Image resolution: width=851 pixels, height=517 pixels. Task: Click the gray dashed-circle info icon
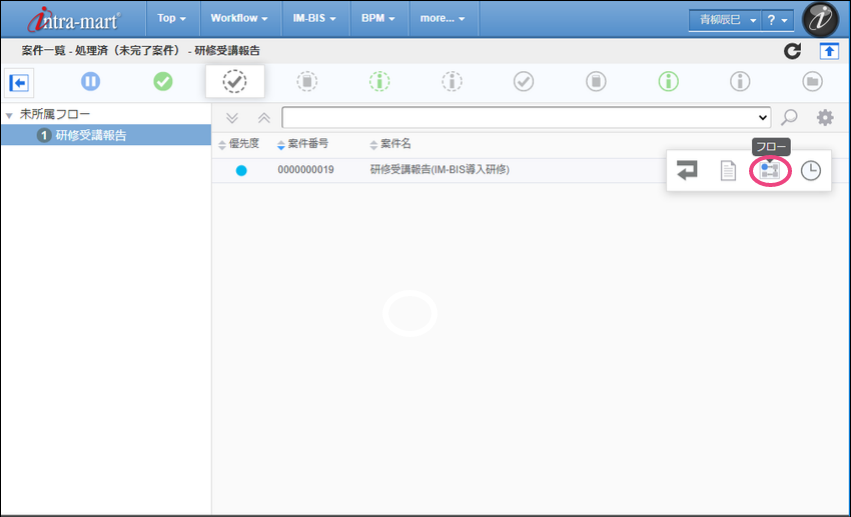coord(452,81)
